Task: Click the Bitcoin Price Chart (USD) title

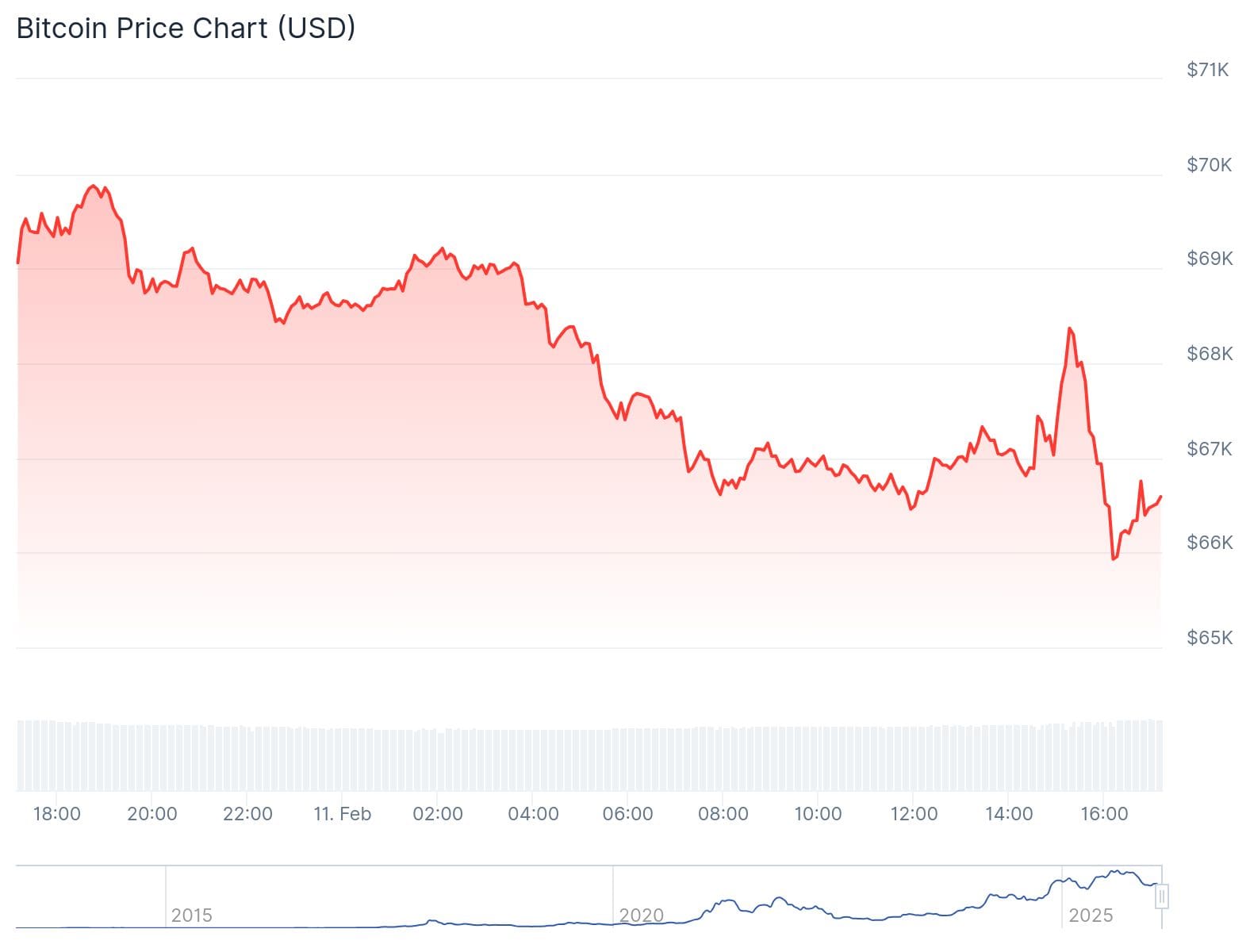Action: (186, 29)
